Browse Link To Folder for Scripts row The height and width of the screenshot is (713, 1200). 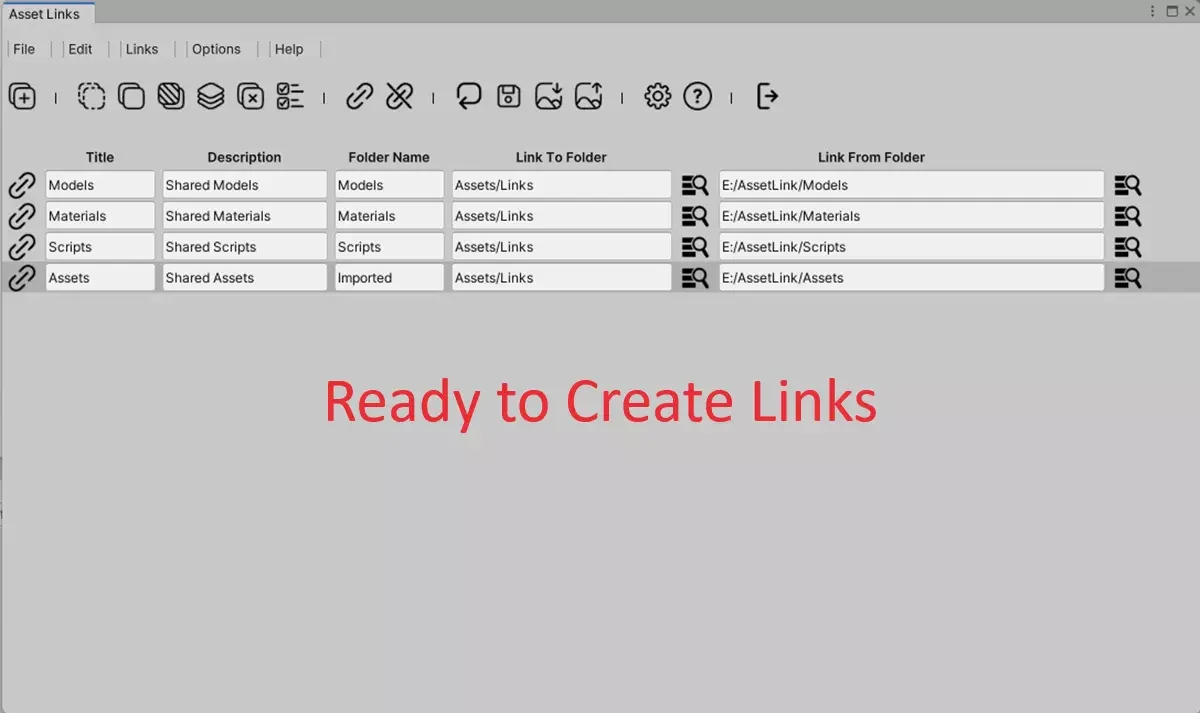click(x=695, y=247)
